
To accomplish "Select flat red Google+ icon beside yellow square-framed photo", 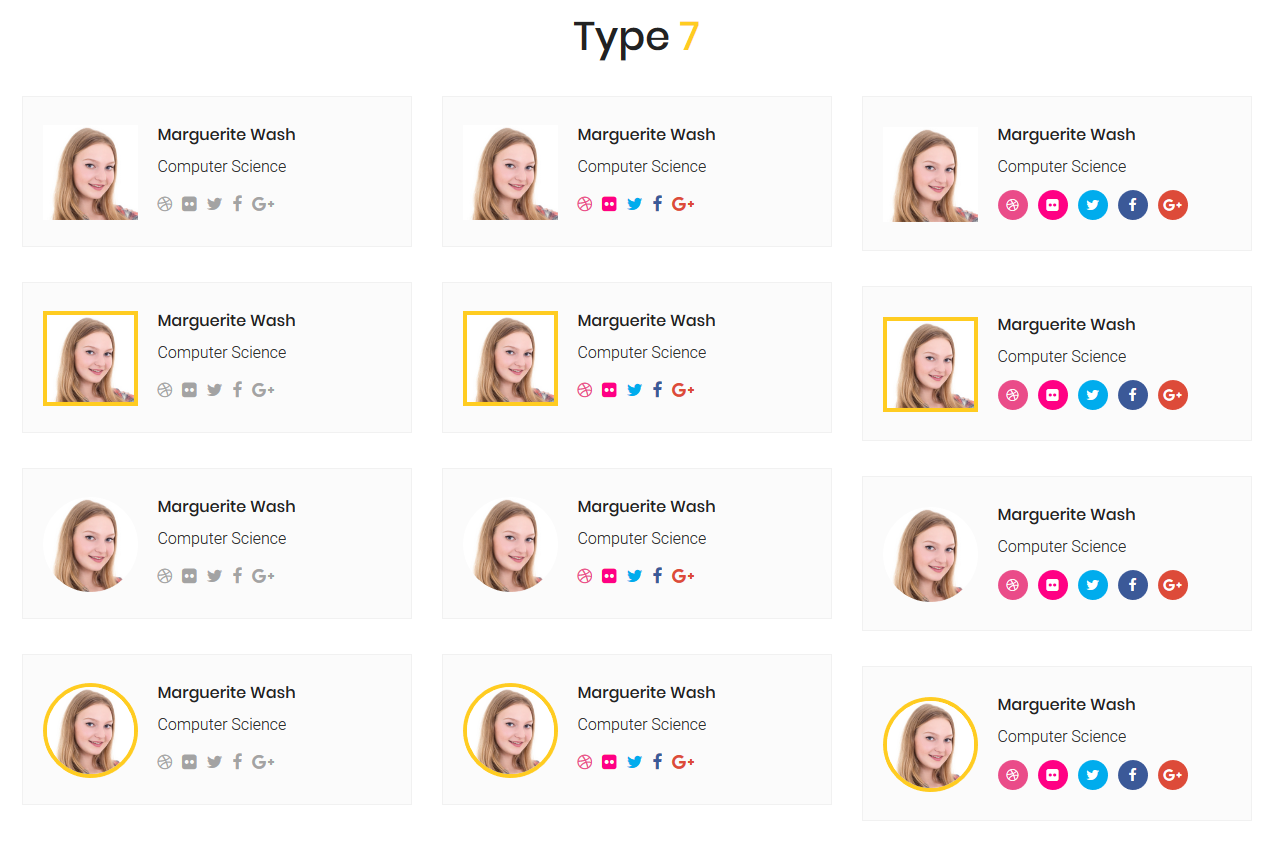I will click(683, 390).
